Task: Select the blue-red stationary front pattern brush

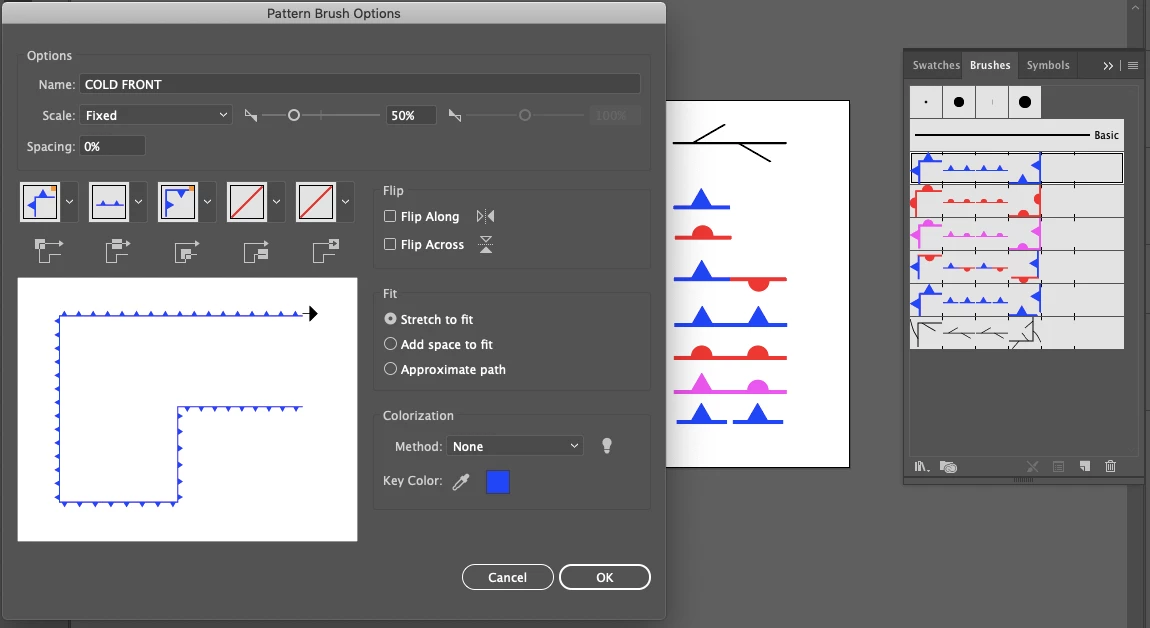Action: click(x=1017, y=267)
